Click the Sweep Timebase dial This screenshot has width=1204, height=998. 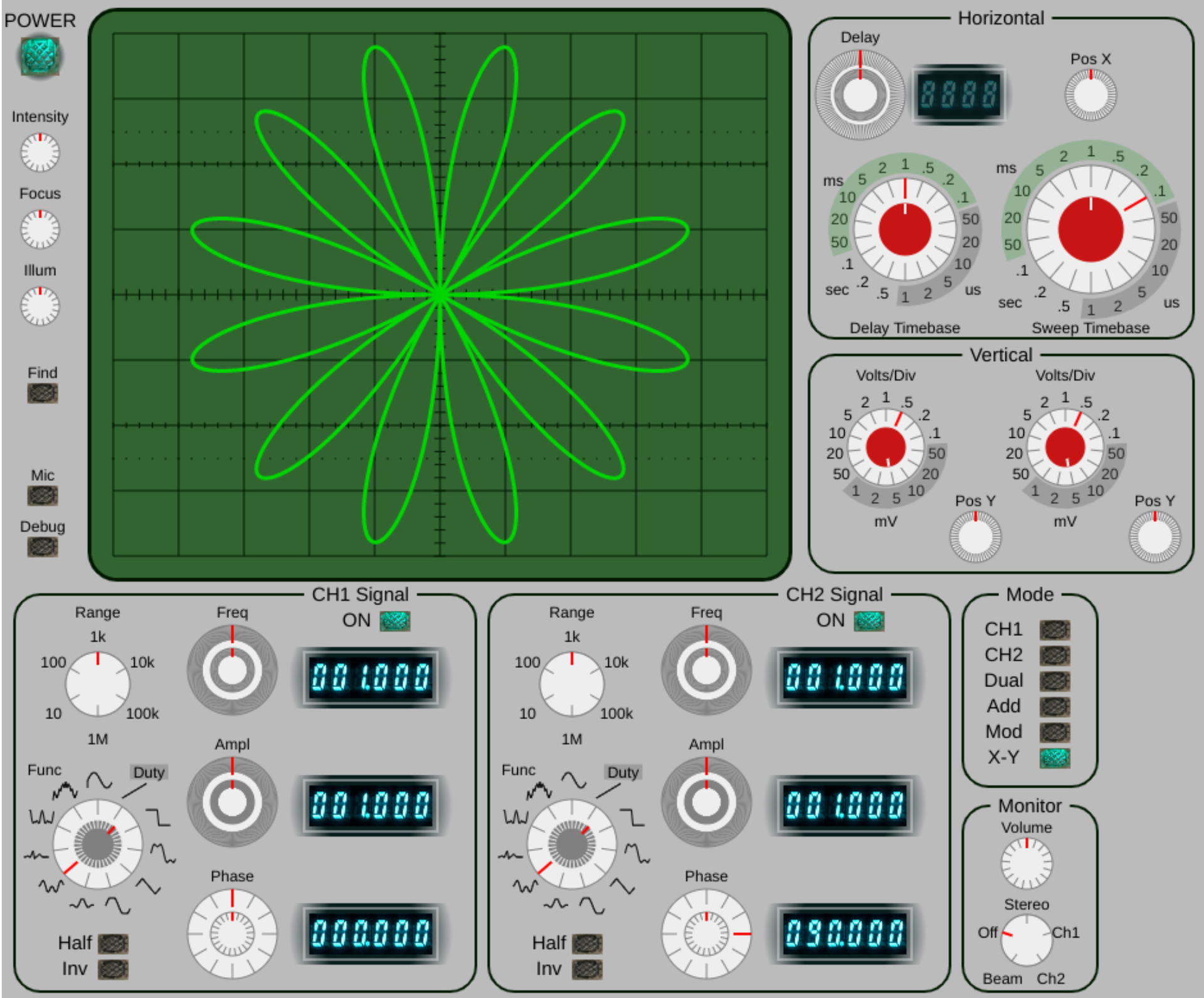1090,229
